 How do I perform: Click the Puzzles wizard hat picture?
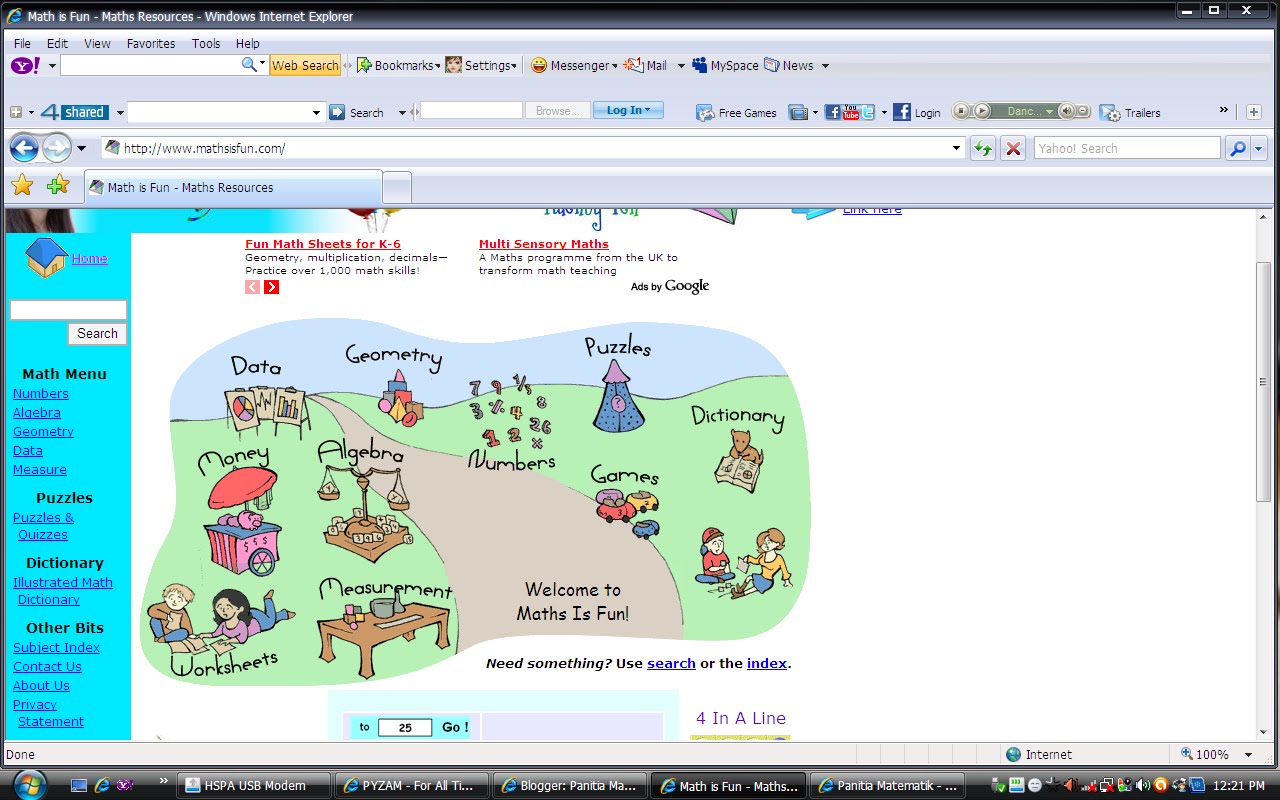(x=618, y=396)
